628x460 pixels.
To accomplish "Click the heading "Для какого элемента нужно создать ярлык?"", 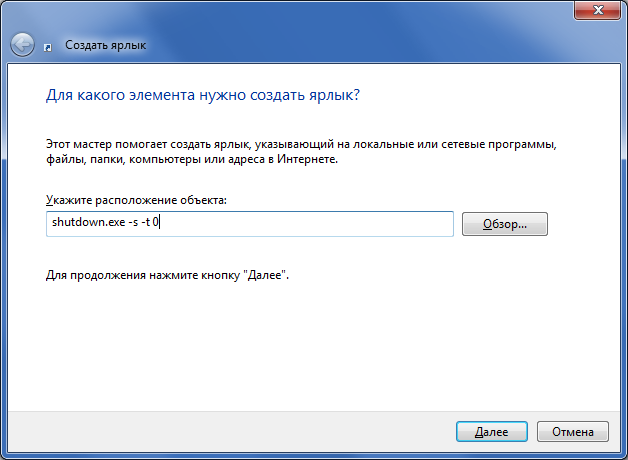I will [203, 95].
